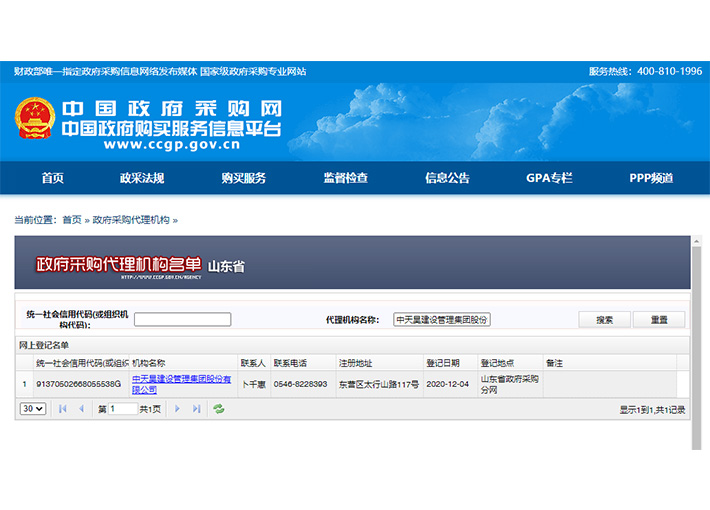Open breadcrumb link 政府采购代理机构
Viewport: 710px width, 510px height.
[x=131, y=220]
